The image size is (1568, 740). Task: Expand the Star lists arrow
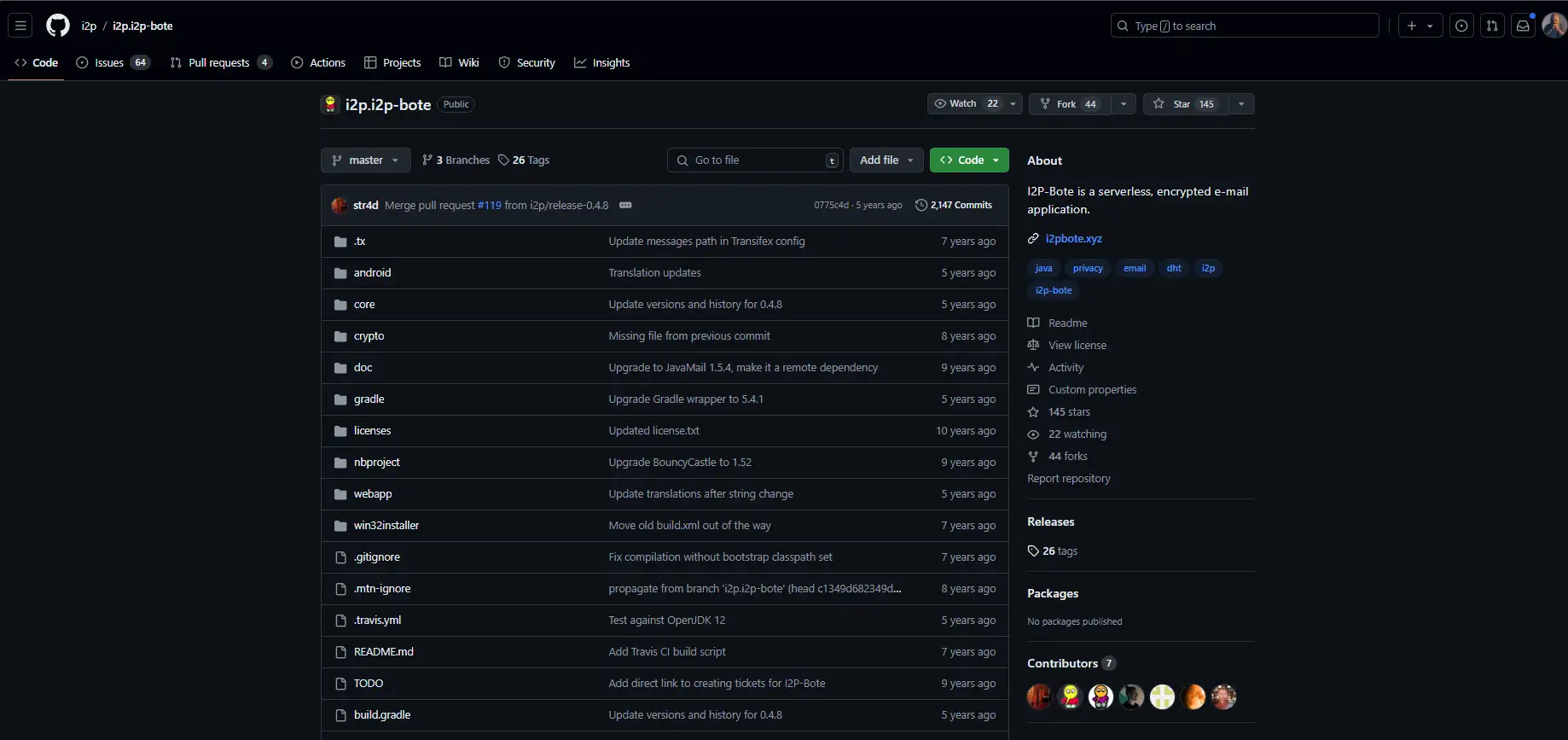(1241, 104)
